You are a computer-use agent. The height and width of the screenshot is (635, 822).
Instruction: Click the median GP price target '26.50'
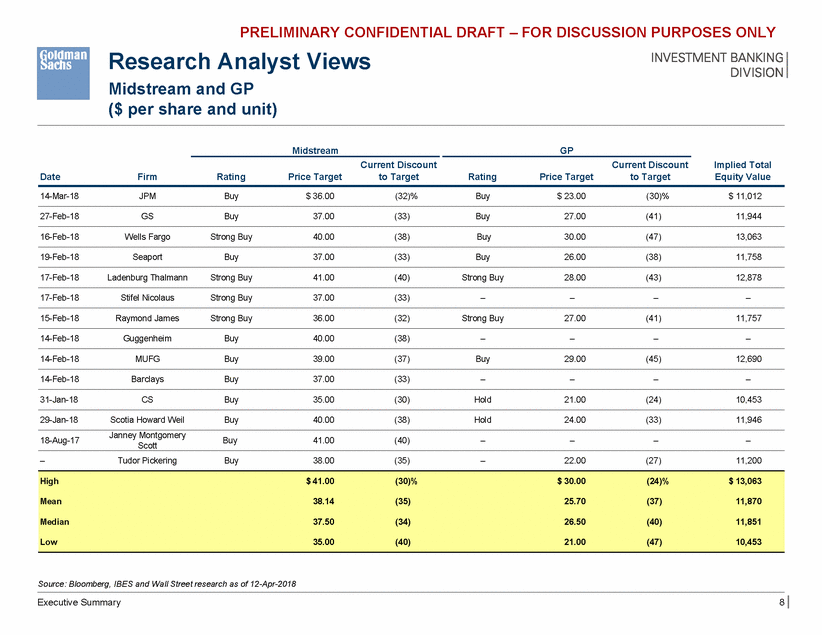[575, 522]
